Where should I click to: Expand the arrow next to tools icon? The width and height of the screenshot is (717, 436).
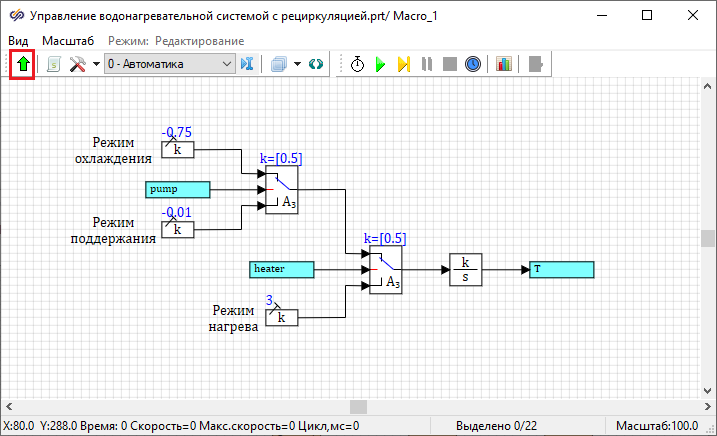click(96, 64)
